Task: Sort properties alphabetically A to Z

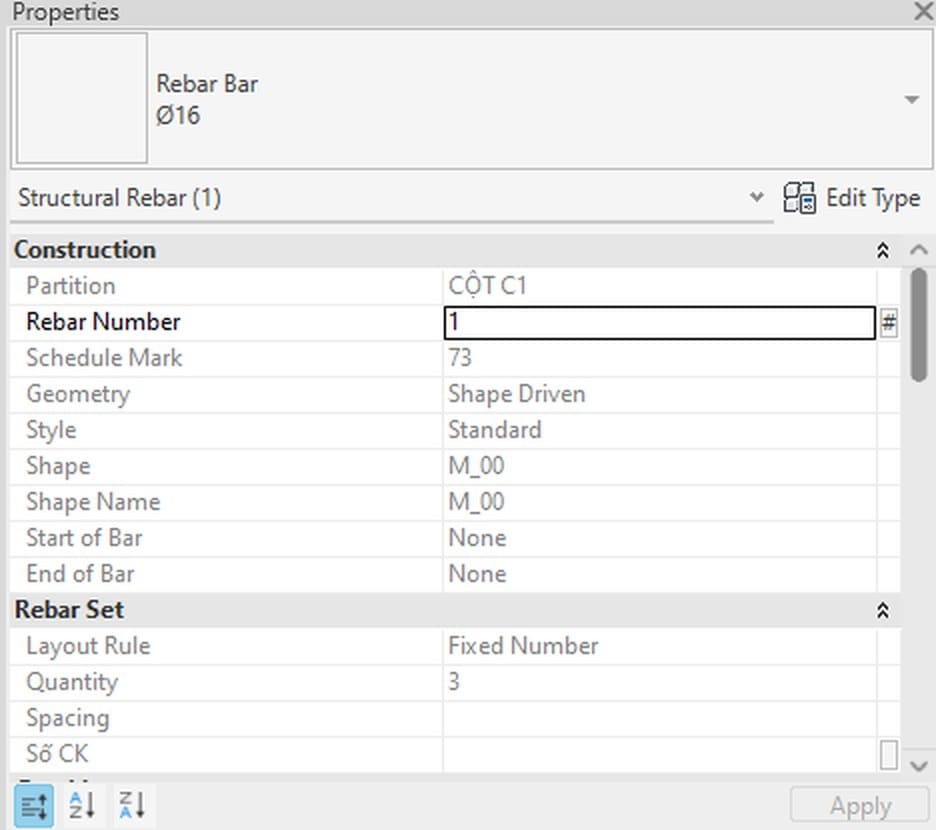Action: [82, 806]
